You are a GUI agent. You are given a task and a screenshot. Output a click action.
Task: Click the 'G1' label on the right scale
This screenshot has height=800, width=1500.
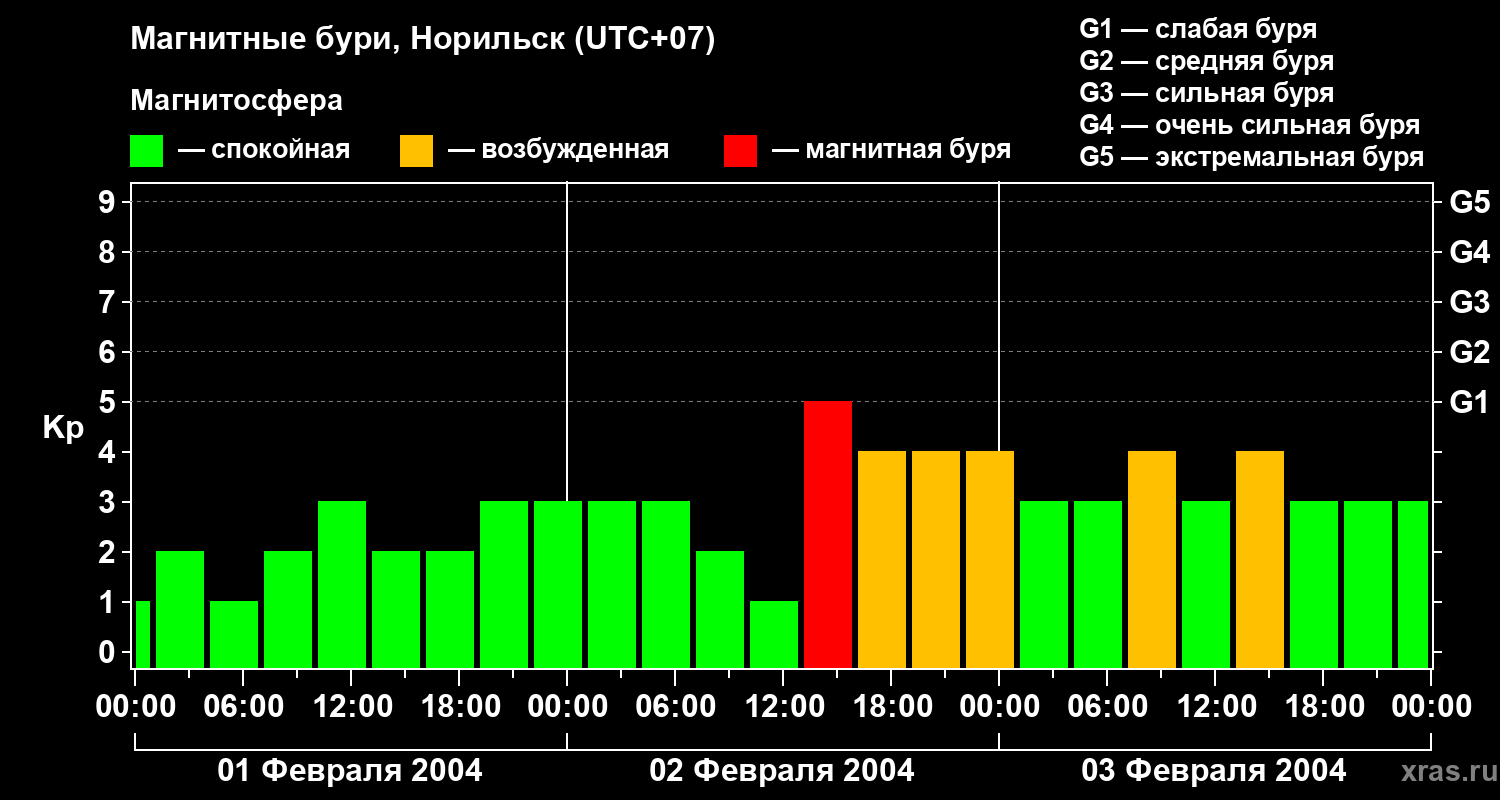click(x=1469, y=402)
